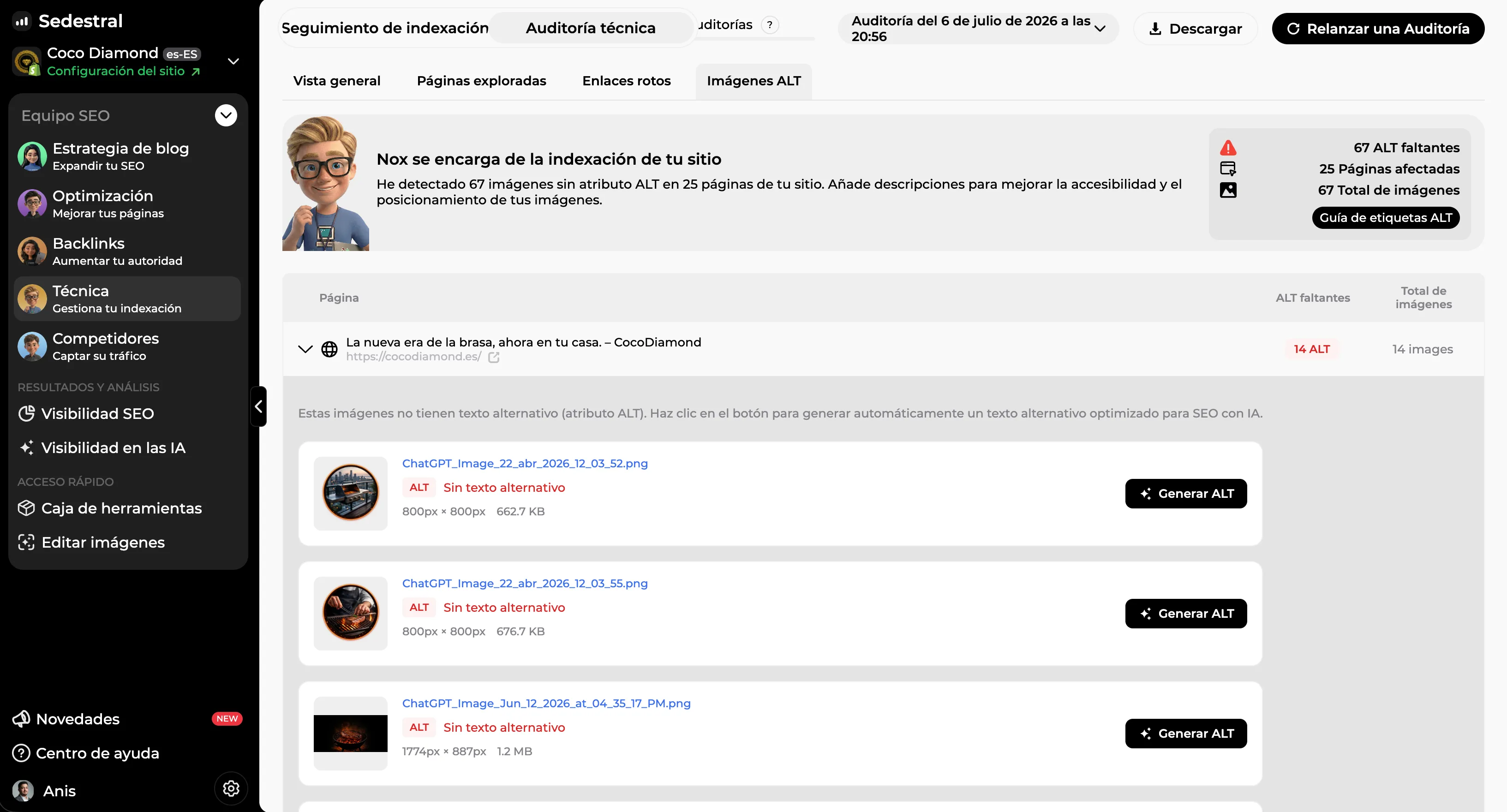Click the Páginas afectadas page icon
1507x812 pixels.
click(1228, 168)
